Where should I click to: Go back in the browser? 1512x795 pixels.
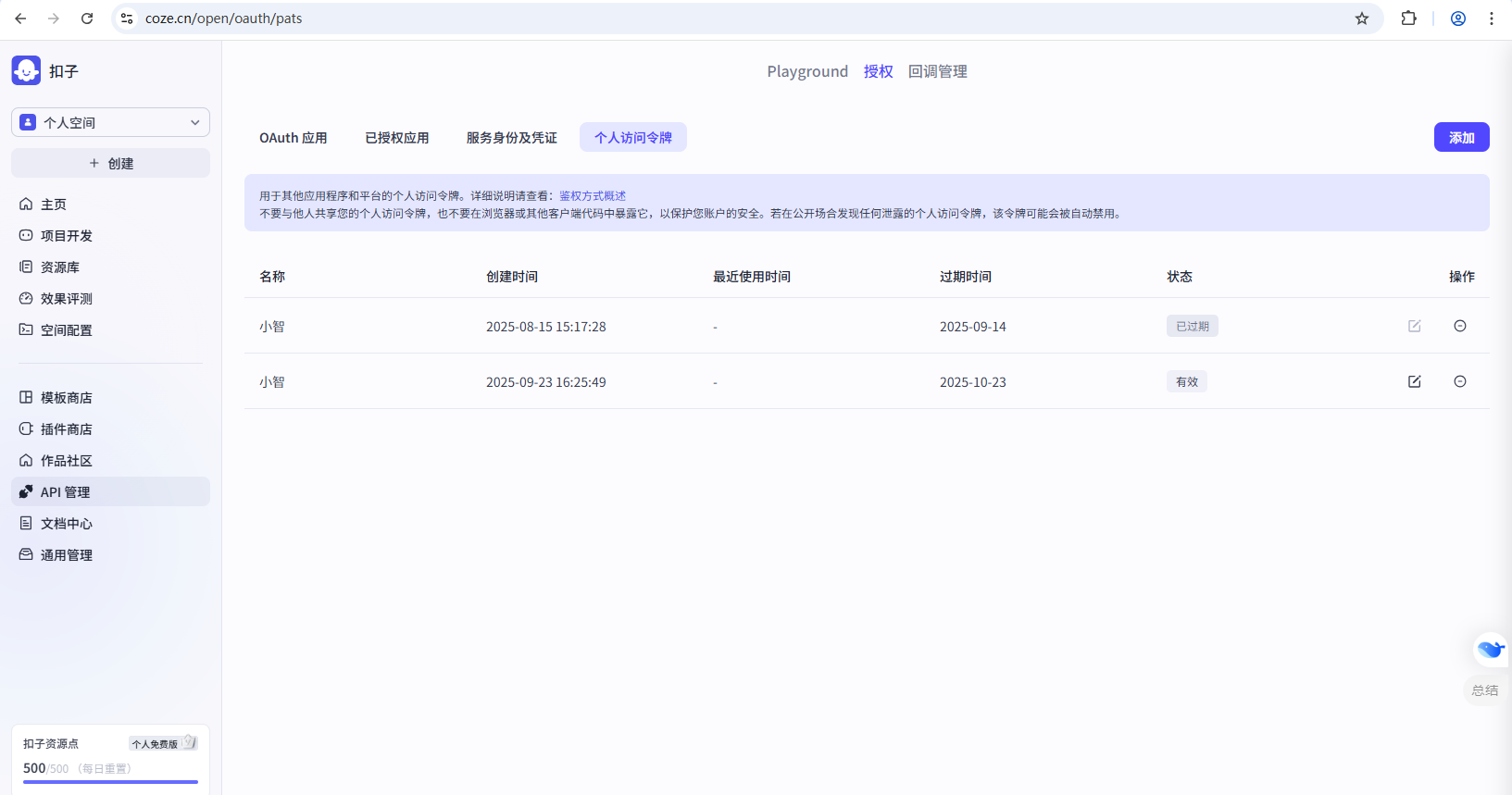(20, 19)
